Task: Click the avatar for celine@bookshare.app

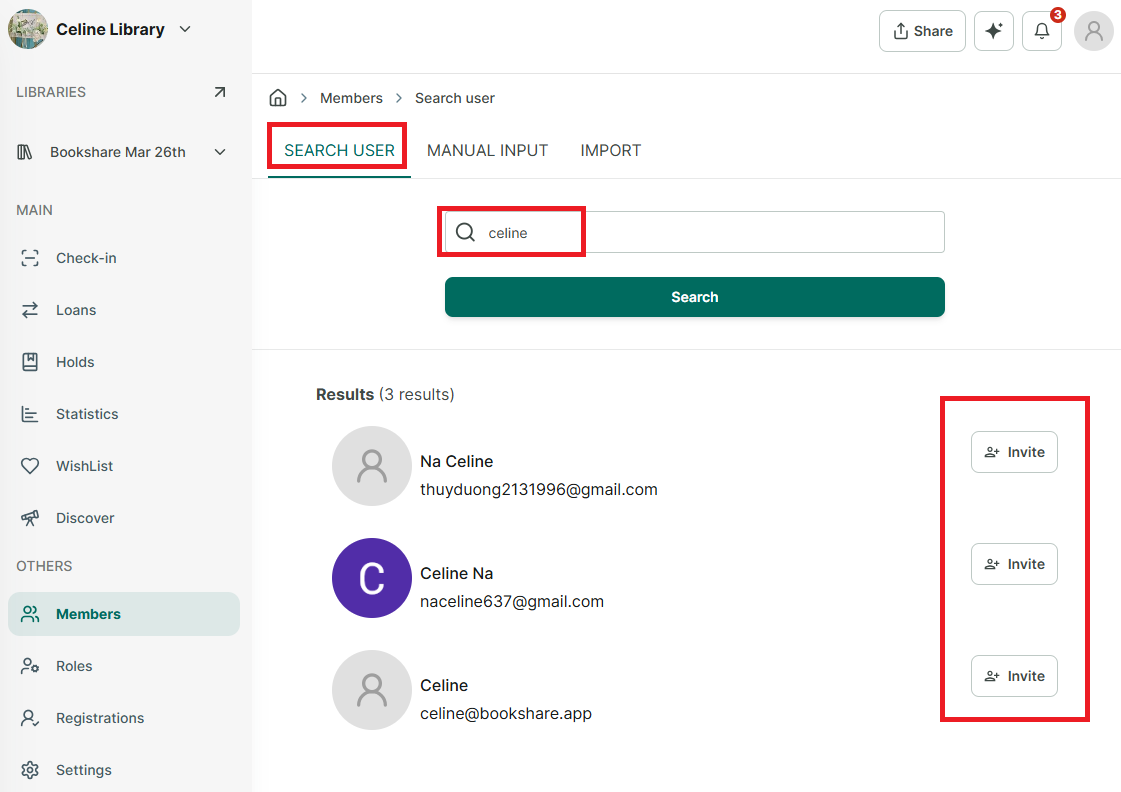Action: (x=372, y=690)
